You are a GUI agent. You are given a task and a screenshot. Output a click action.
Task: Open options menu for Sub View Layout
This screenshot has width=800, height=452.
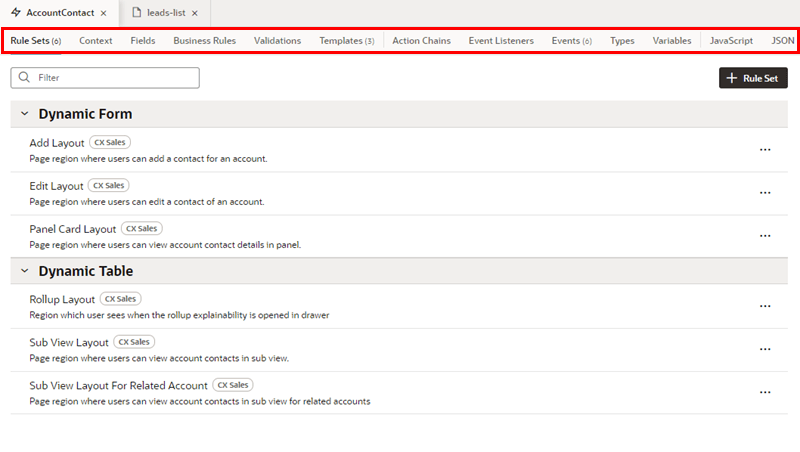click(x=765, y=349)
